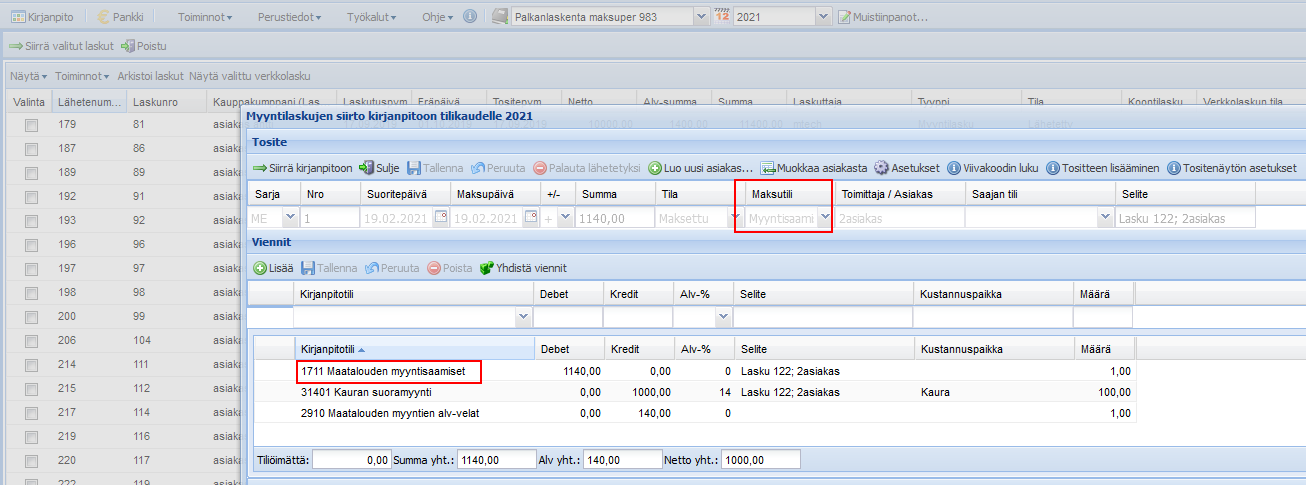
Task: Click Arkistoi laskut link
Action: [150, 76]
